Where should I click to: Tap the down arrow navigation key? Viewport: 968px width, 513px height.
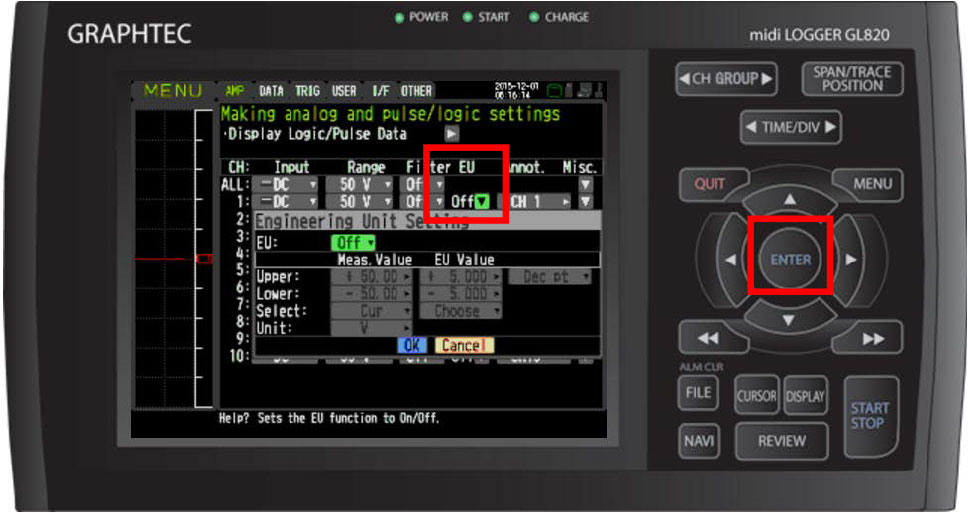point(789,320)
